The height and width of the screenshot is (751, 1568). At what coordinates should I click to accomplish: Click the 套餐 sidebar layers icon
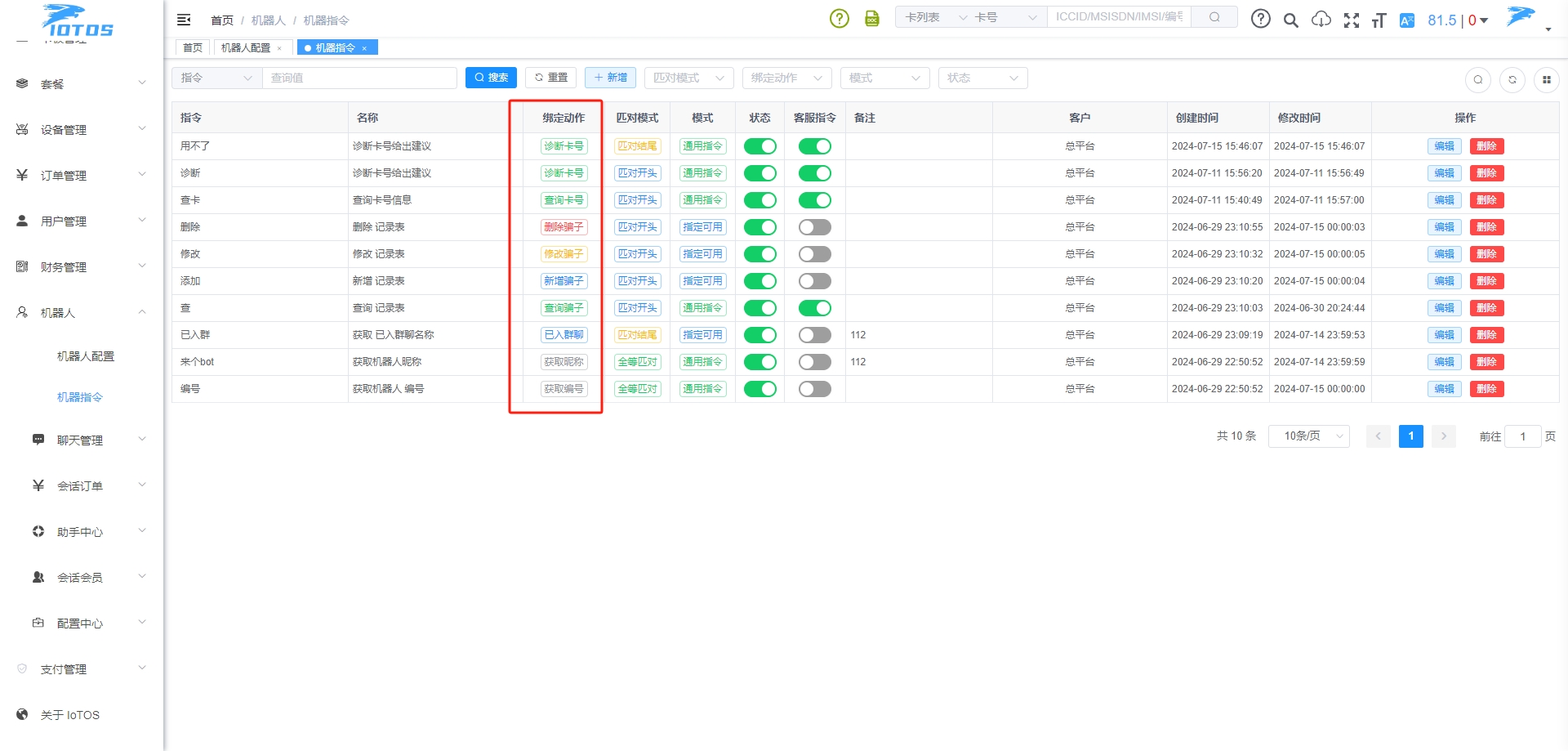point(22,83)
